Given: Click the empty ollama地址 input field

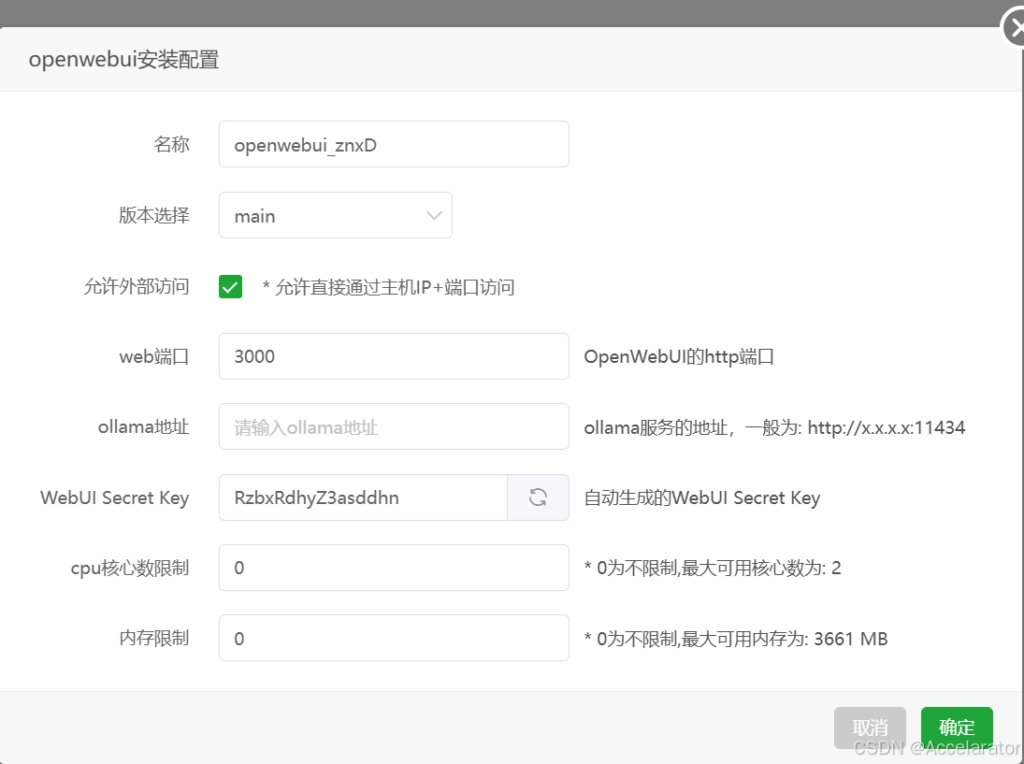Looking at the screenshot, I should 393,427.
